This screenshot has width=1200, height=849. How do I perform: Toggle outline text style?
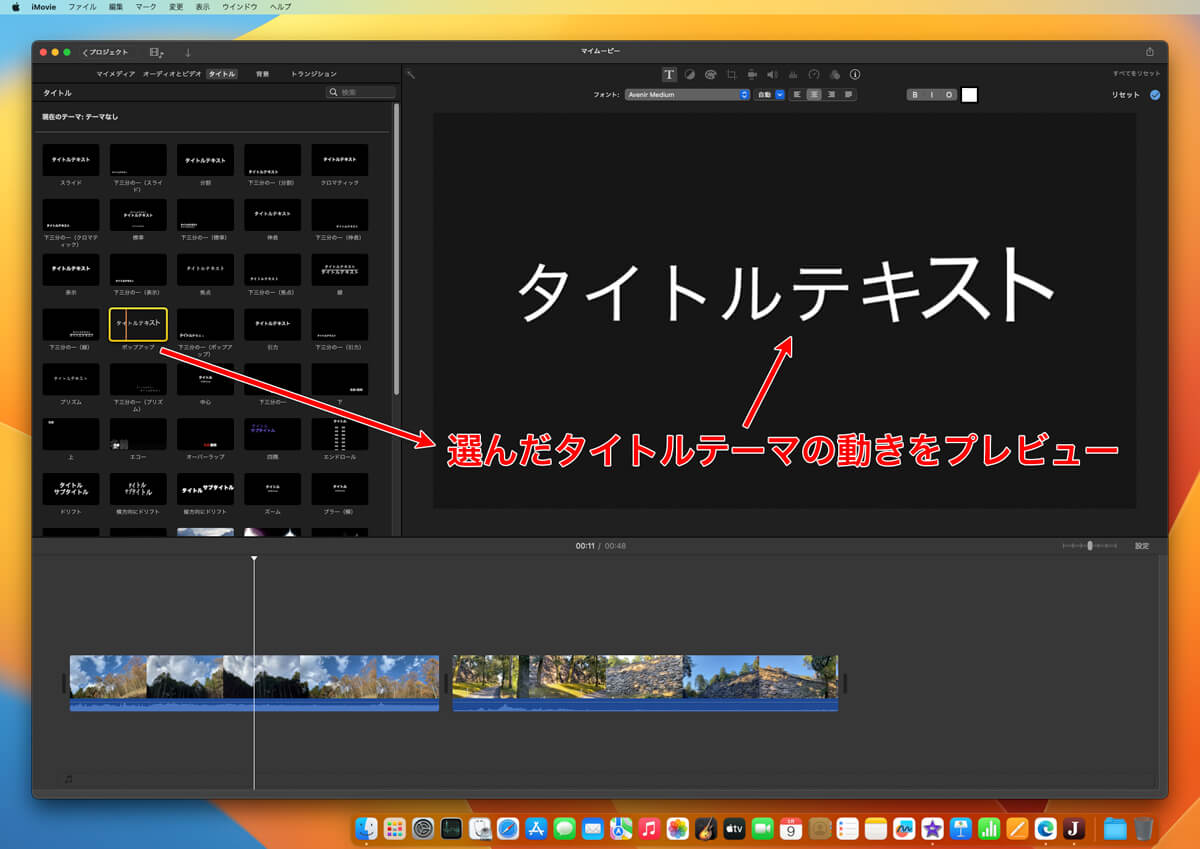click(948, 95)
